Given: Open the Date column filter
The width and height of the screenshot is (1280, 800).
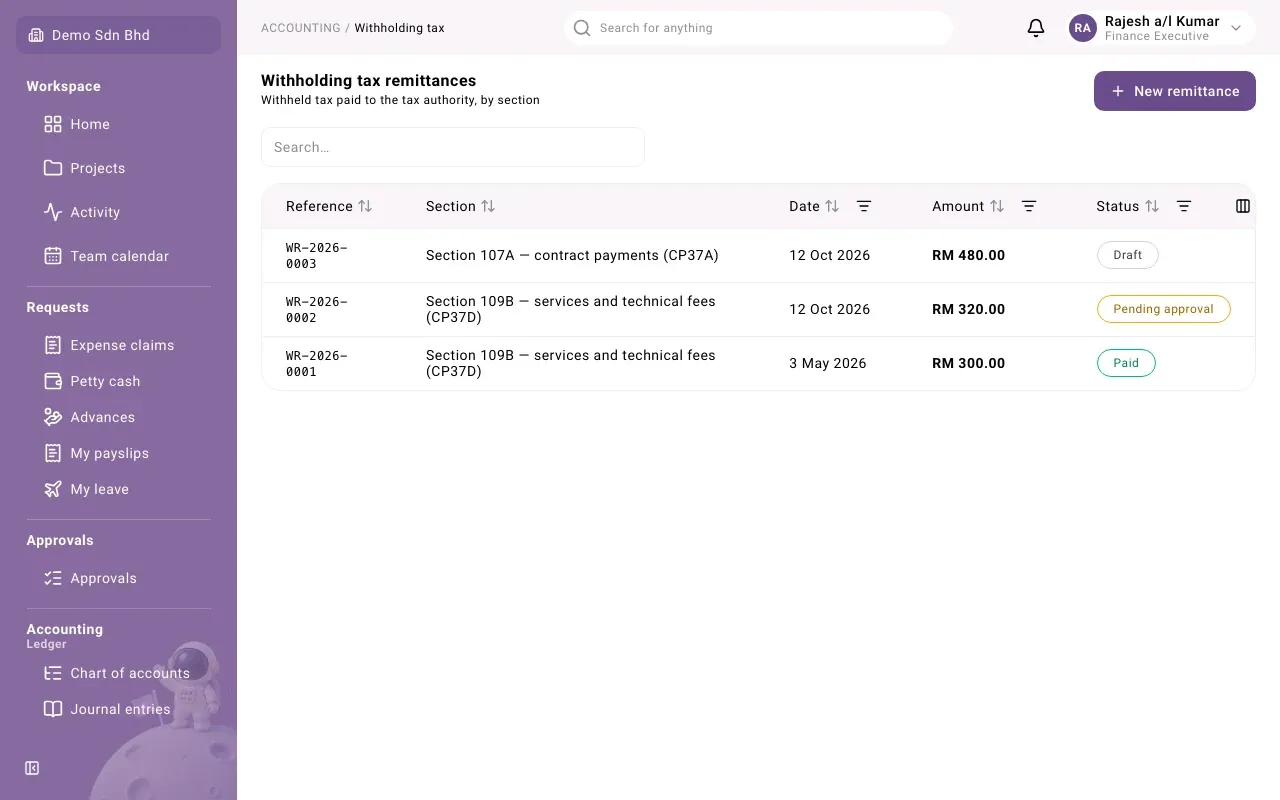Looking at the screenshot, I should (x=864, y=206).
